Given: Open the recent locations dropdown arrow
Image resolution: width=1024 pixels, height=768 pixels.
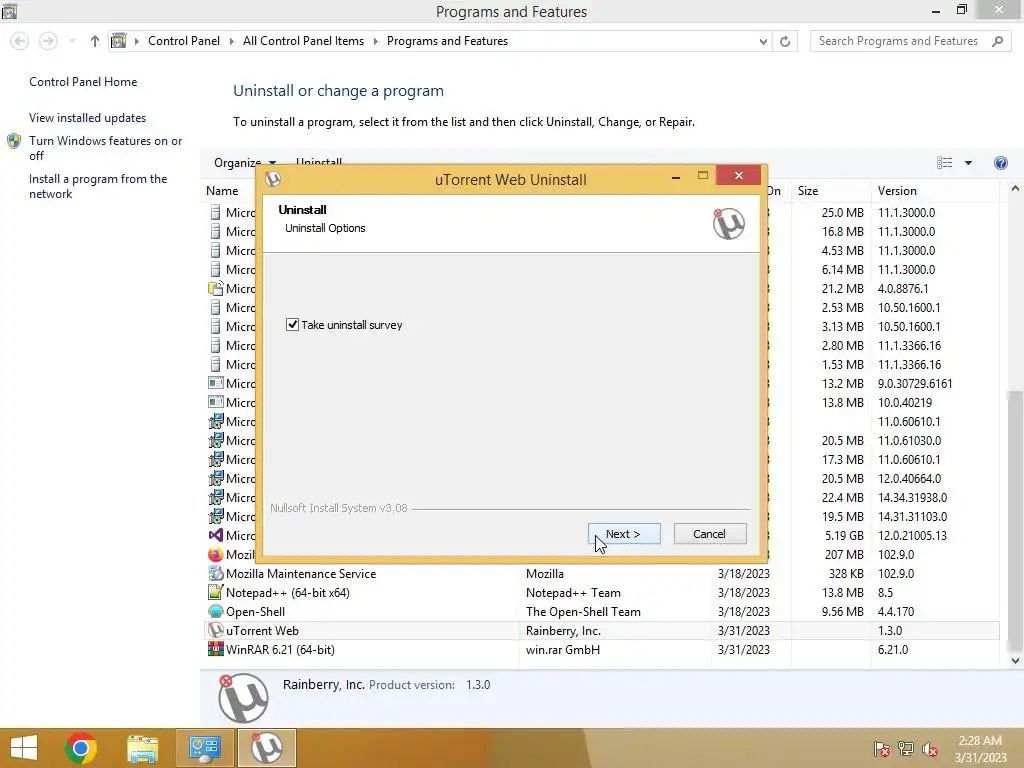Looking at the screenshot, I should coord(72,41).
